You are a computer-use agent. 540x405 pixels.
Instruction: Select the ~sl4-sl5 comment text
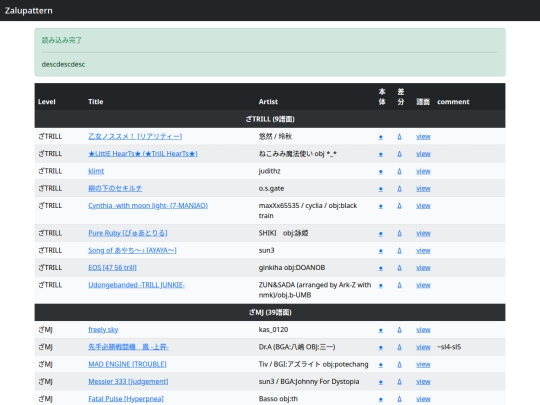449,346
